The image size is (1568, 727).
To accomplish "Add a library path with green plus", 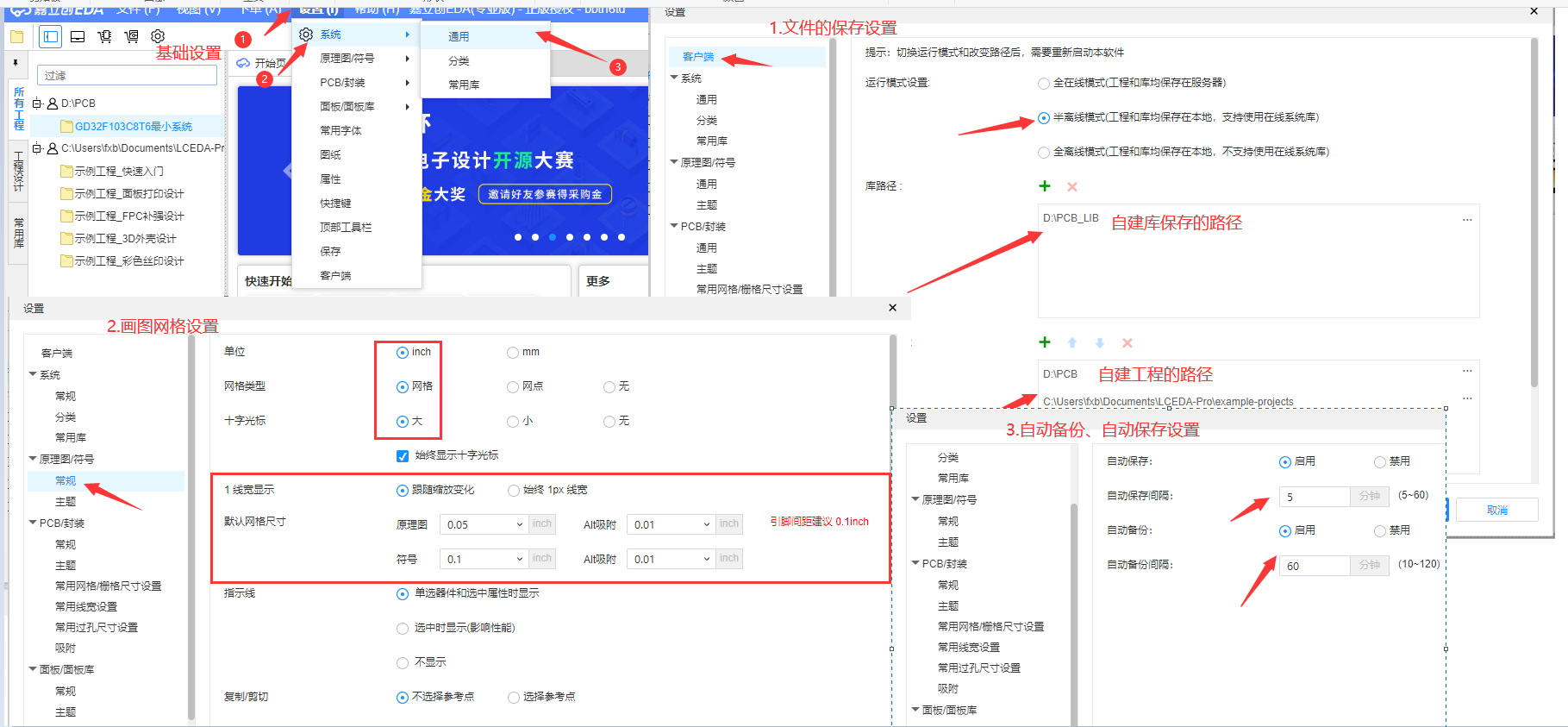I will (x=1045, y=186).
